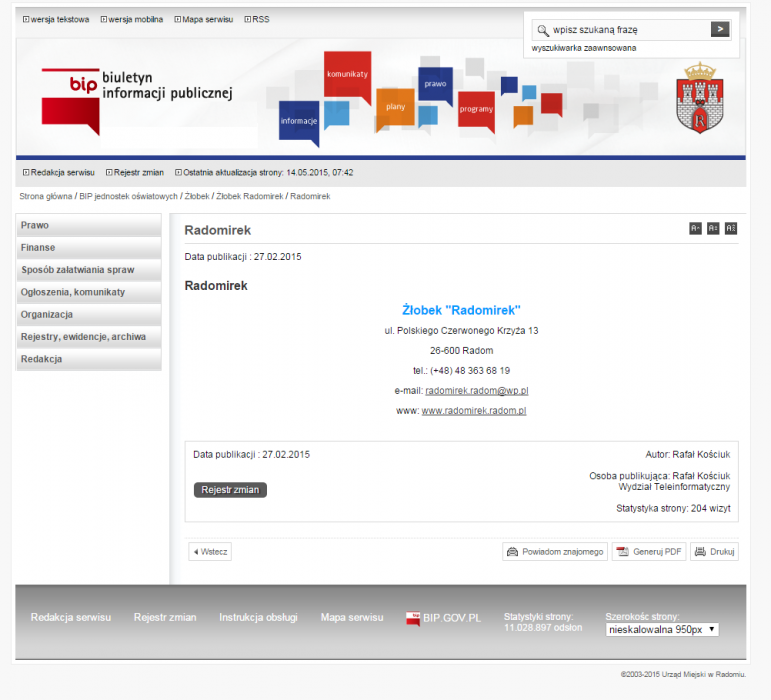Open Finanse sidebar menu item

(89, 248)
